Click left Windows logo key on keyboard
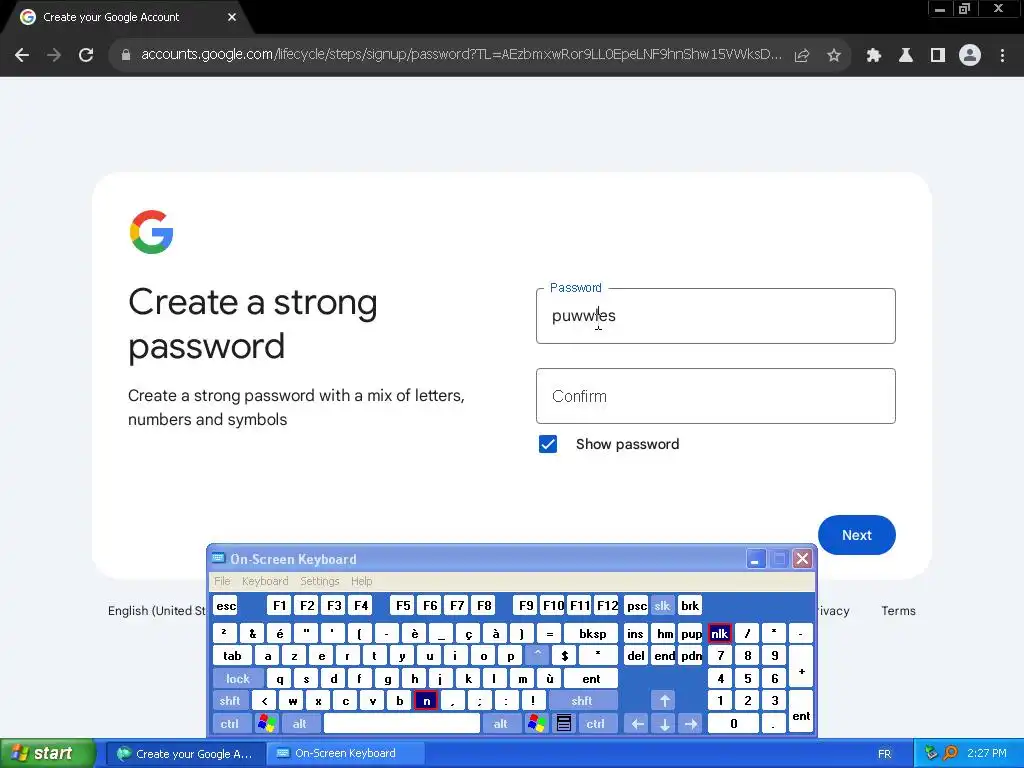This screenshot has height=768, width=1024. point(266,724)
